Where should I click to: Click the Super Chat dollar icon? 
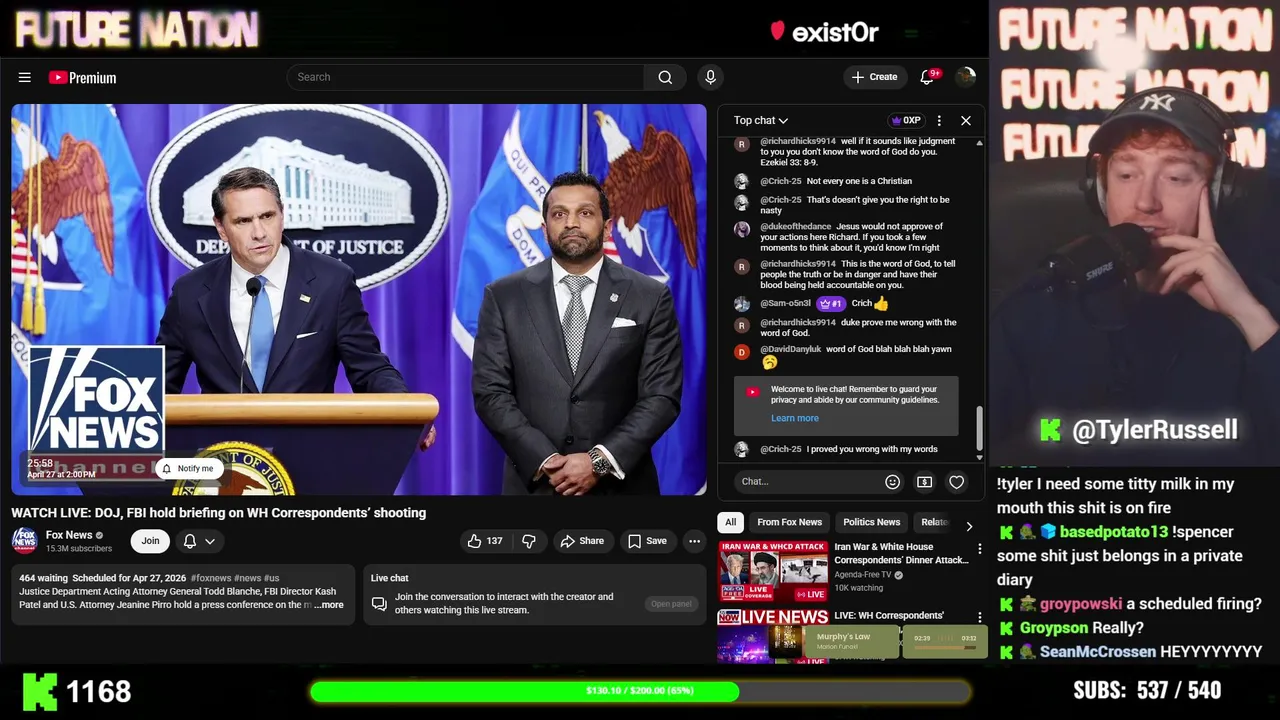pos(924,482)
